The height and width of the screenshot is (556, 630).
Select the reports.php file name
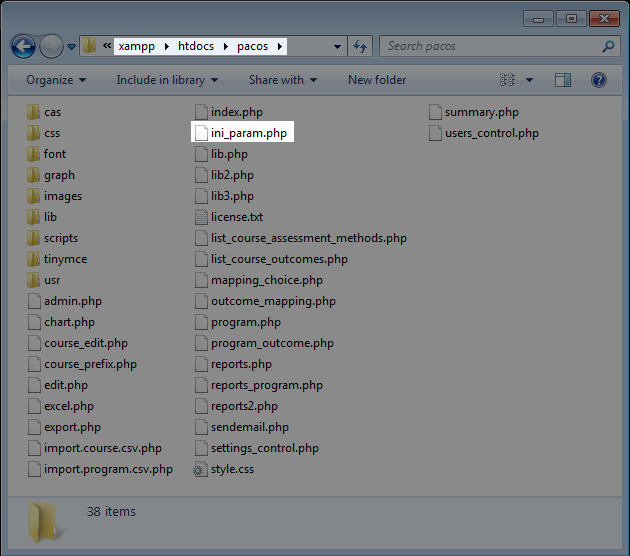coord(241,364)
